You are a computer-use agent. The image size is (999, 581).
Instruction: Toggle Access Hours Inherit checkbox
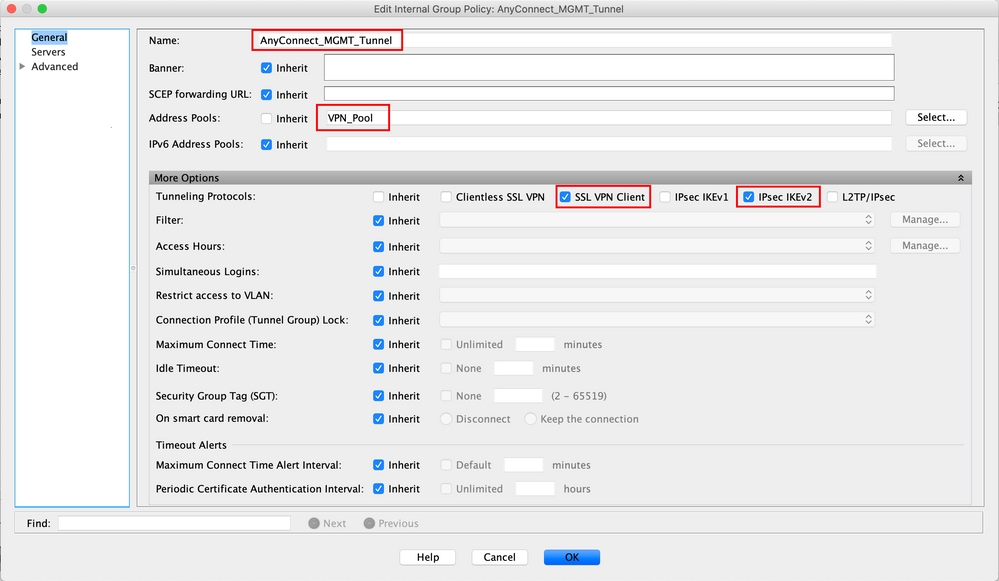378,247
